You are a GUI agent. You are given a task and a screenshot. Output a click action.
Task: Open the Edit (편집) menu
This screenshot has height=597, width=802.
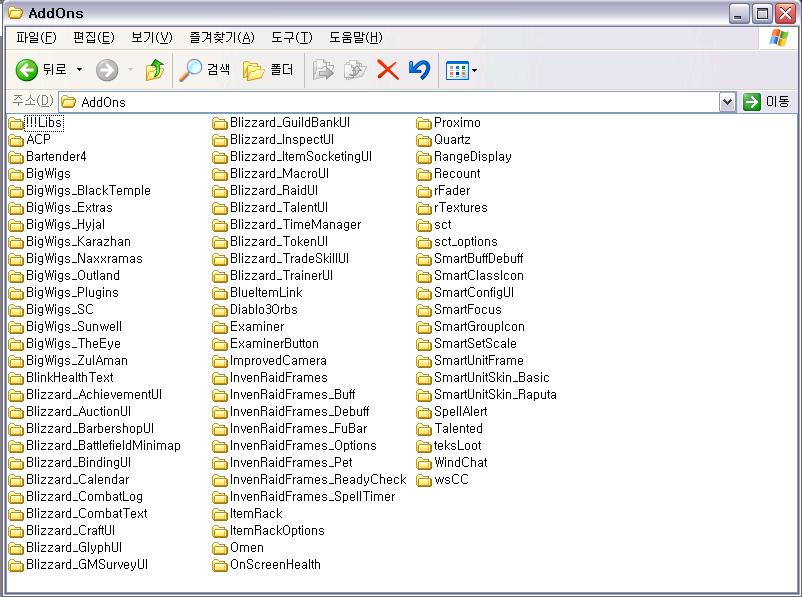[x=94, y=37]
